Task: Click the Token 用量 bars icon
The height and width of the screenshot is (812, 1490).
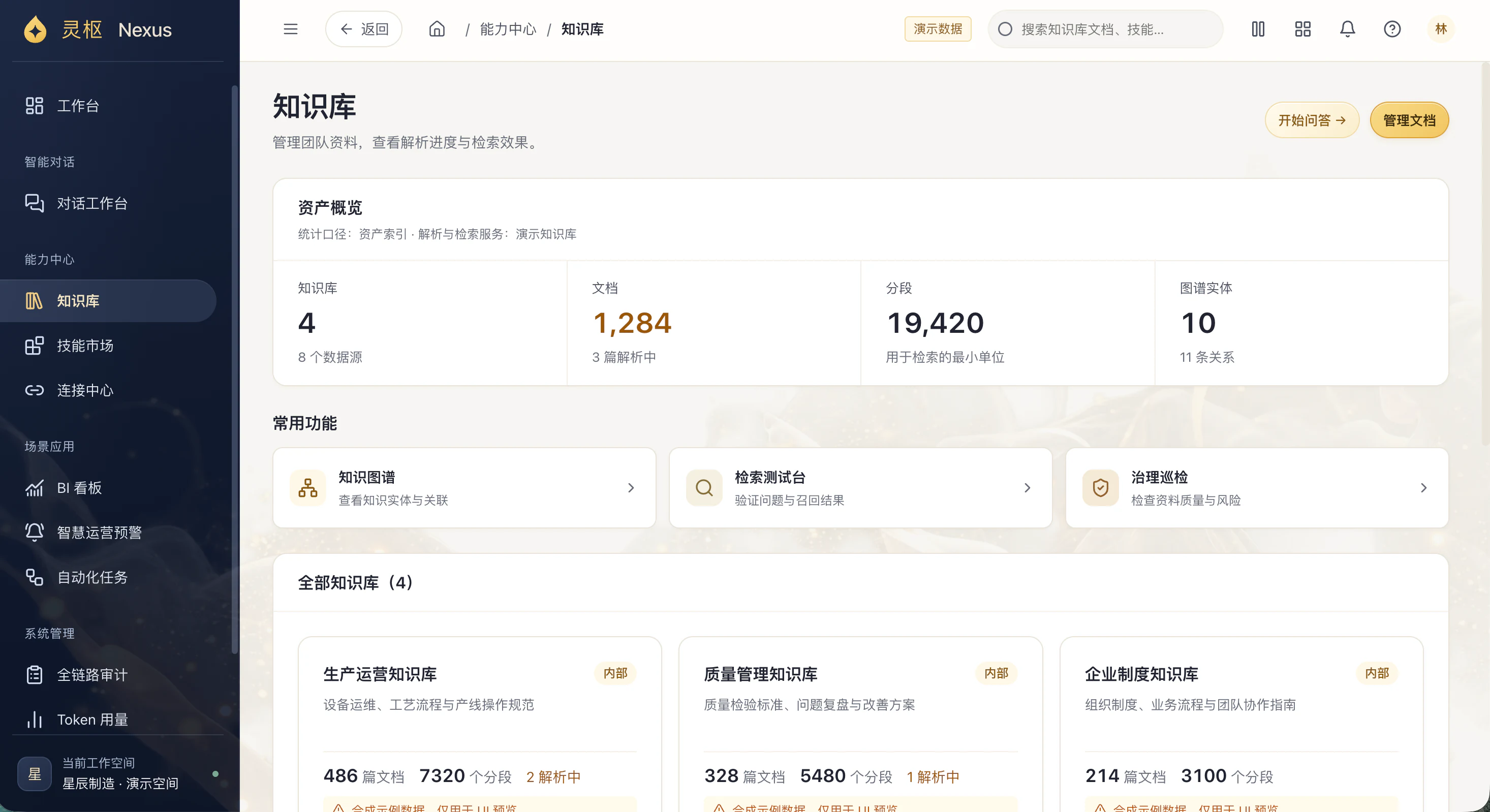Action: click(34, 720)
